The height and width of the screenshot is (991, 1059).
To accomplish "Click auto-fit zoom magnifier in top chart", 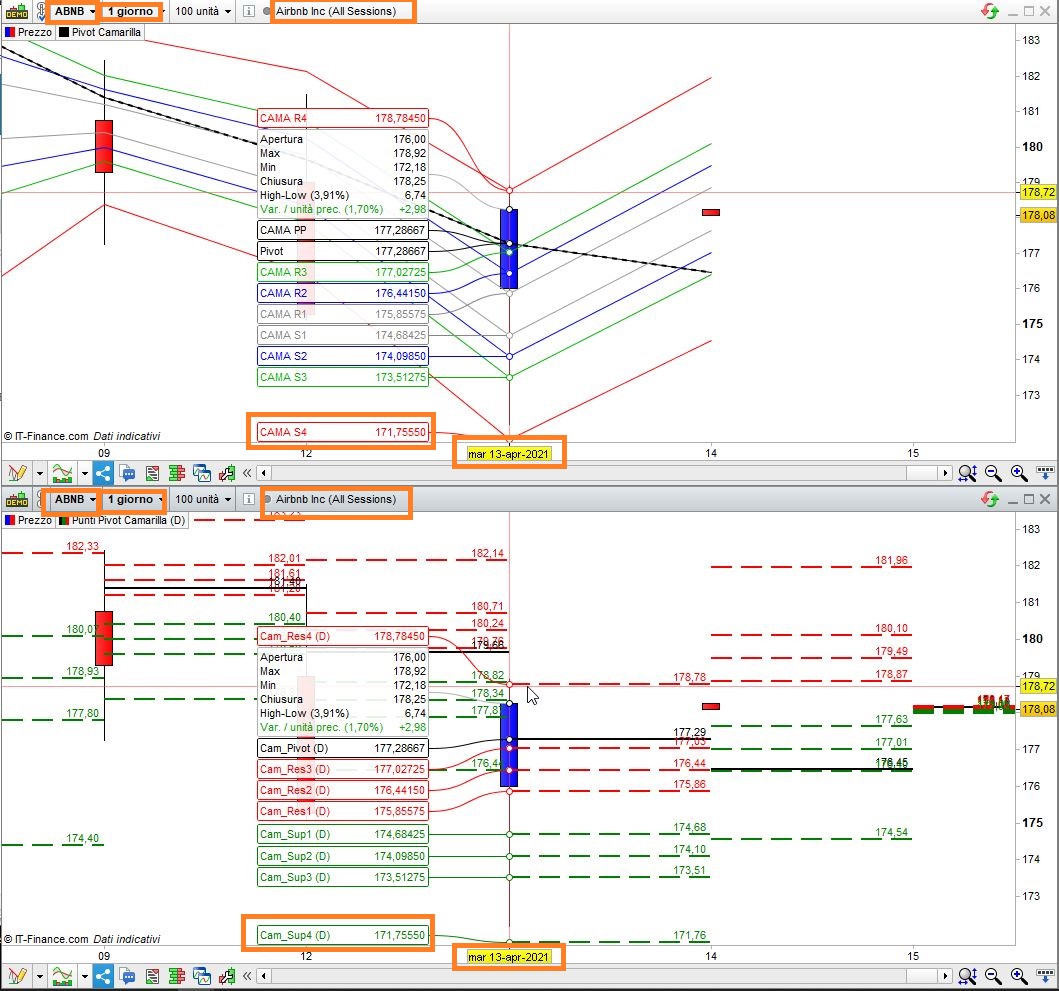I will point(967,473).
